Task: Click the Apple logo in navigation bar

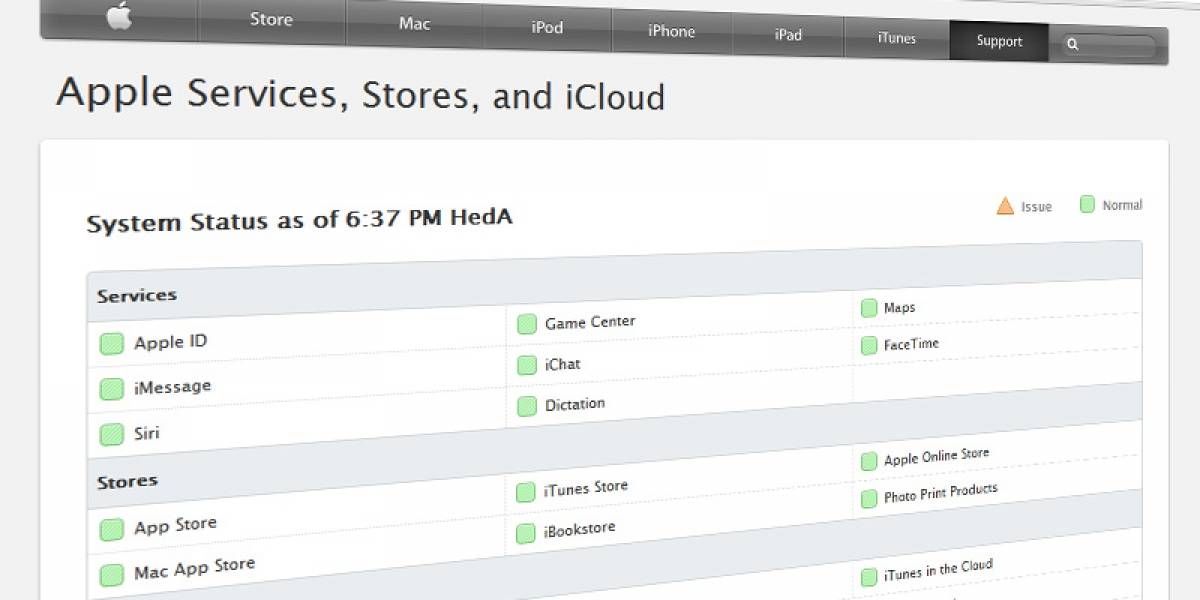Action: pos(119,16)
